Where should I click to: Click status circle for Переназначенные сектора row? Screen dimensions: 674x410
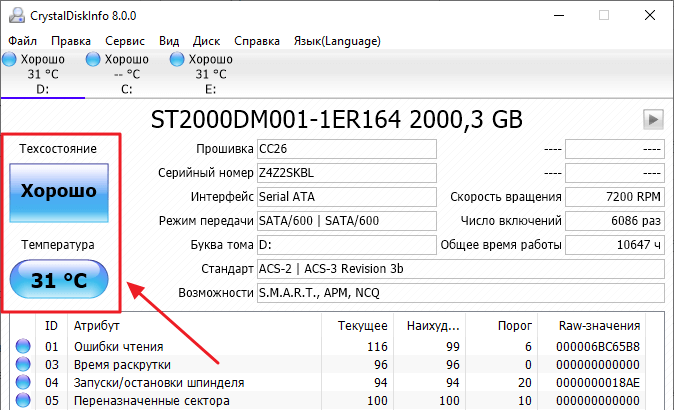[23, 401]
